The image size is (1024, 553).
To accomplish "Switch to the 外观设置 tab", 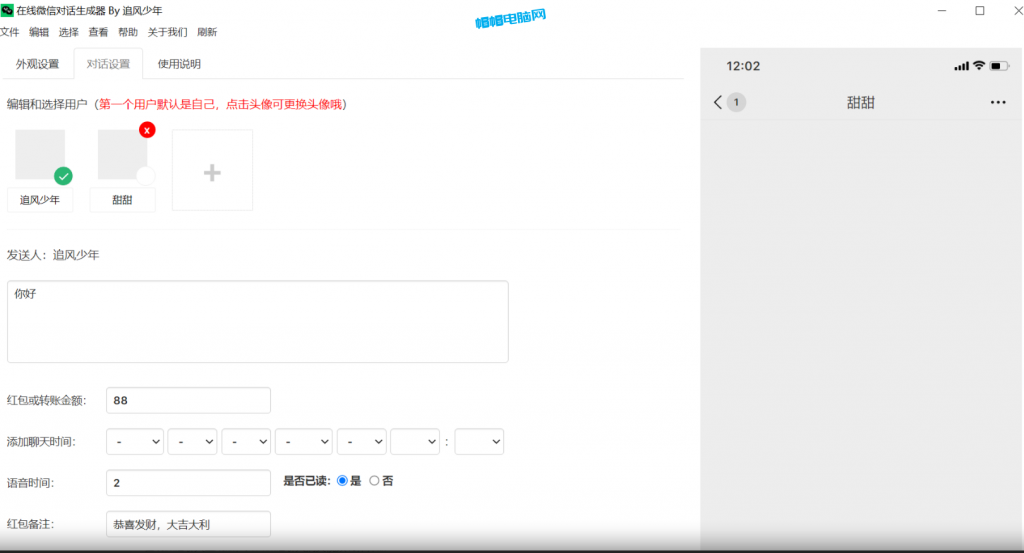I will [x=37, y=64].
